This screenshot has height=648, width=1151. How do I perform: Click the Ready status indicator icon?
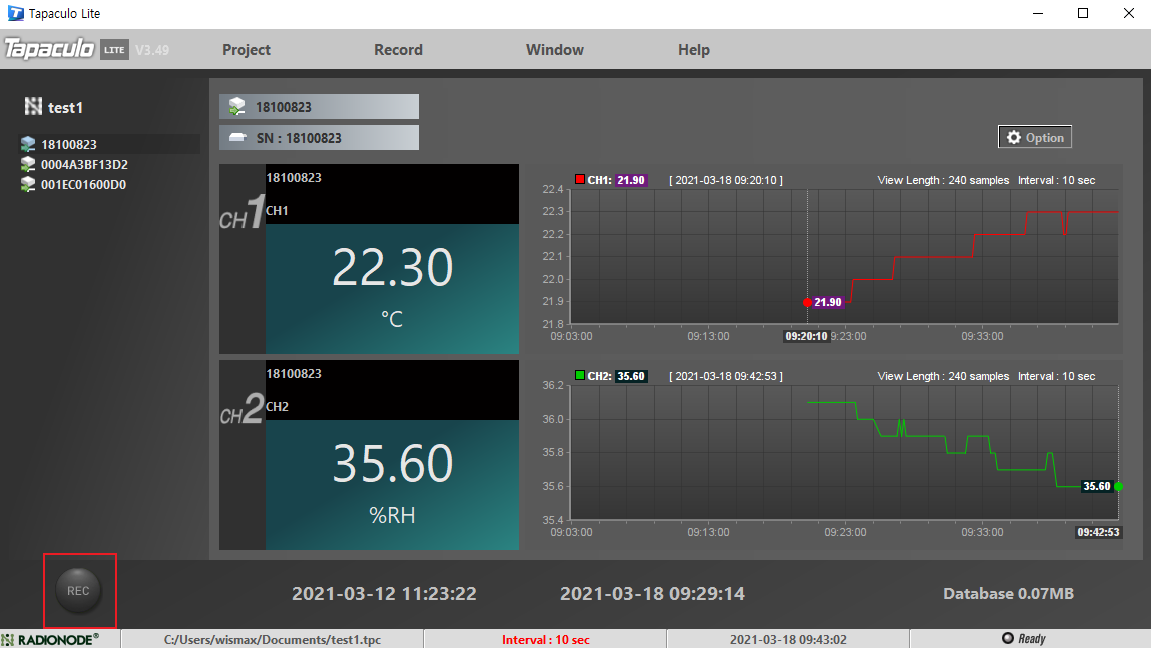click(1008, 638)
